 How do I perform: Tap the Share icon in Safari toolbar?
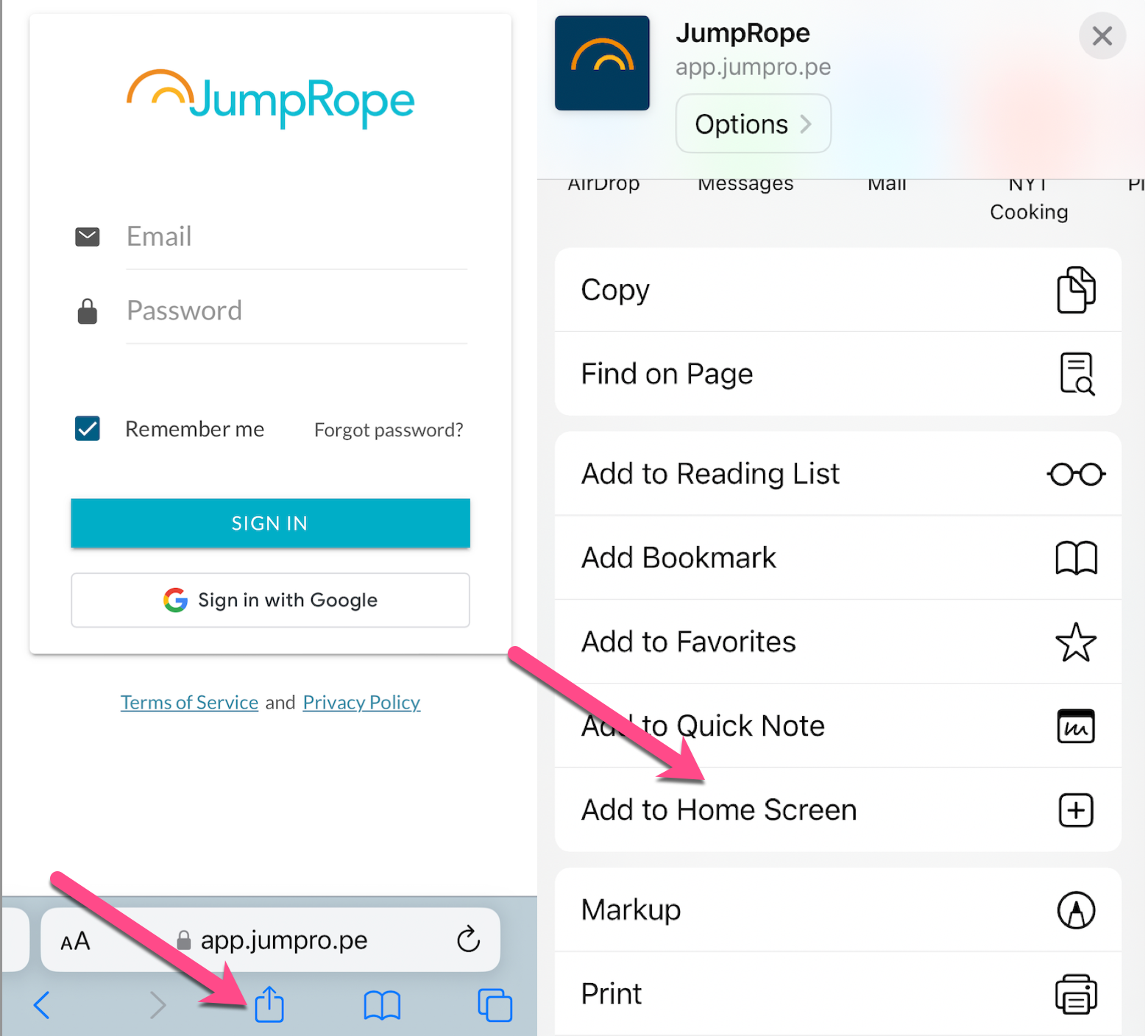[x=269, y=1004]
